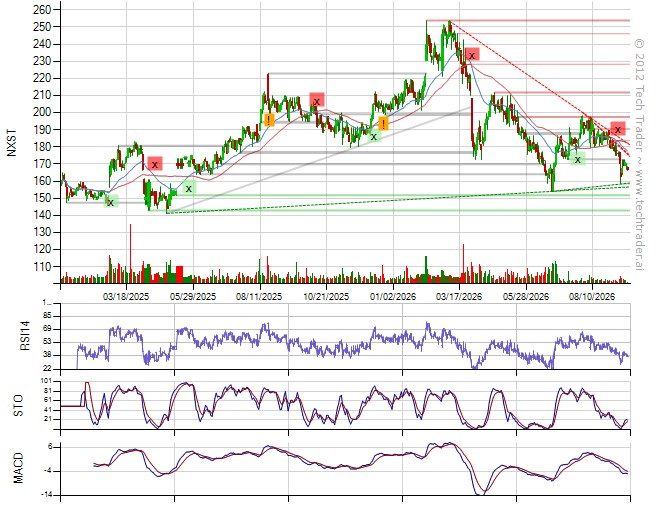Select the MACD indicator label
657x514 pixels.
click(19, 468)
